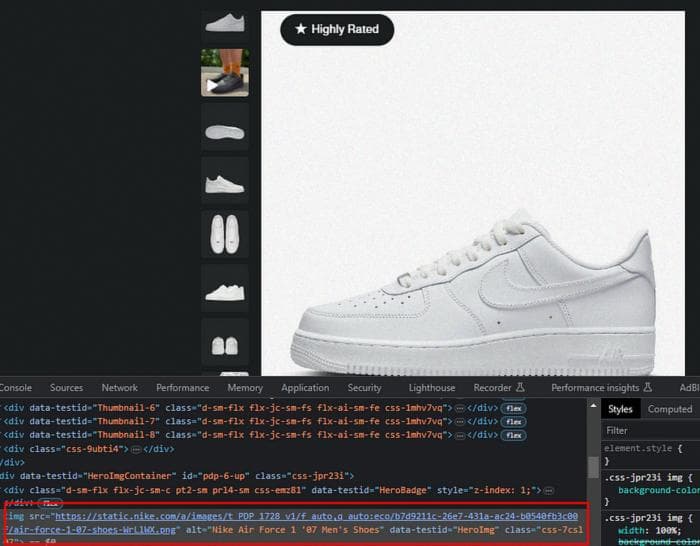Open the Network tab
700x546 pixels.
coord(120,388)
